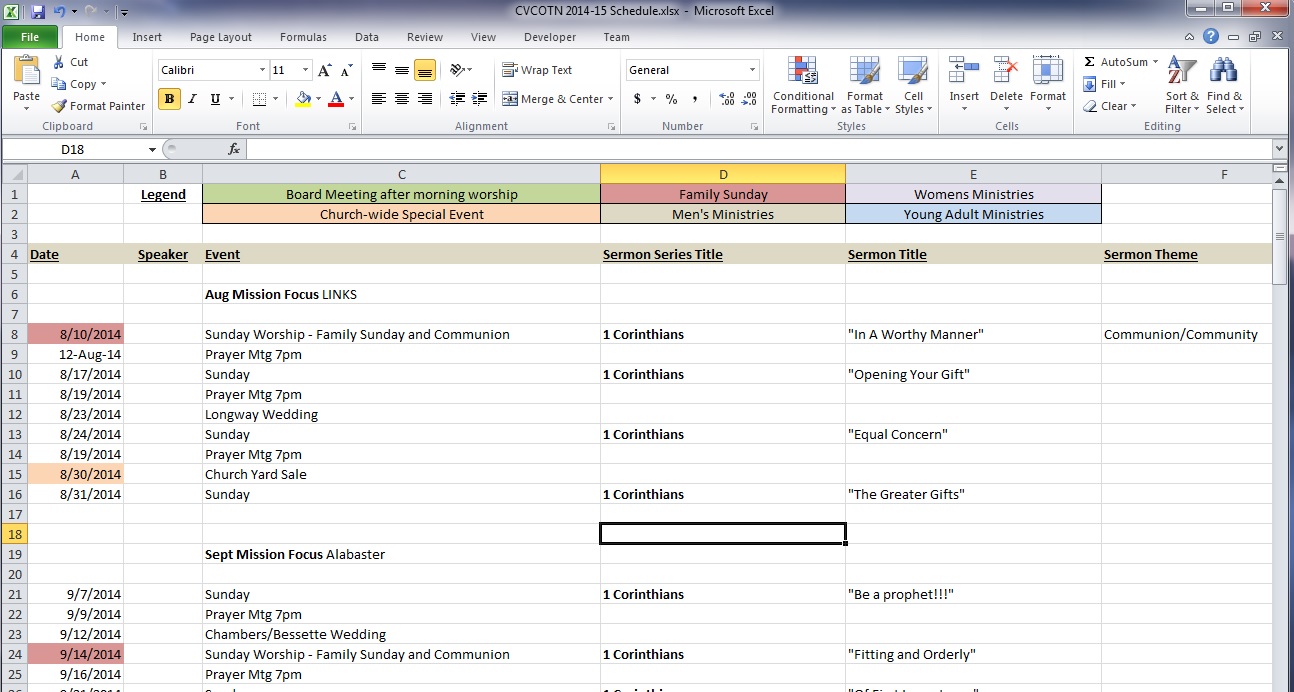Viewport: 1294px width, 692px height.
Task: Select column F header
Action: click(x=1186, y=174)
